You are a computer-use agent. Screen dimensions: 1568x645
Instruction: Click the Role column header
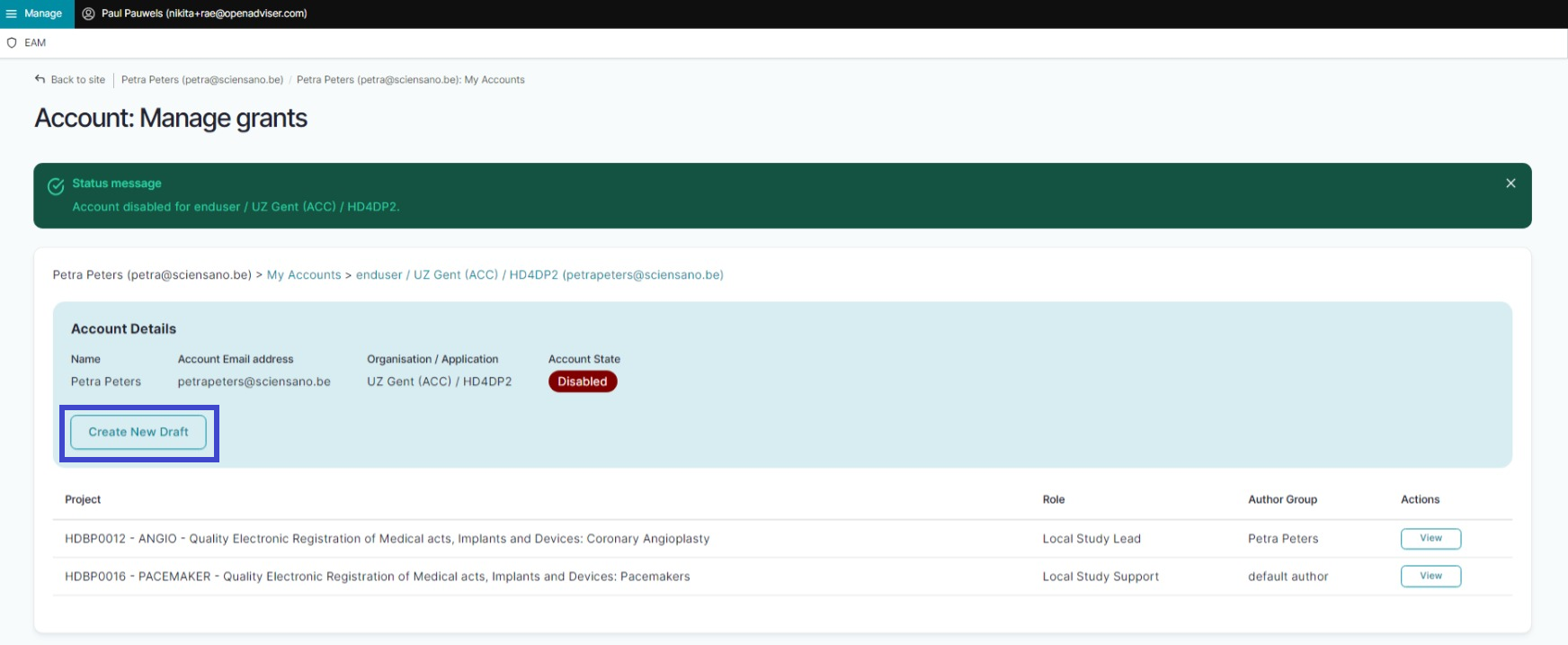(1054, 500)
